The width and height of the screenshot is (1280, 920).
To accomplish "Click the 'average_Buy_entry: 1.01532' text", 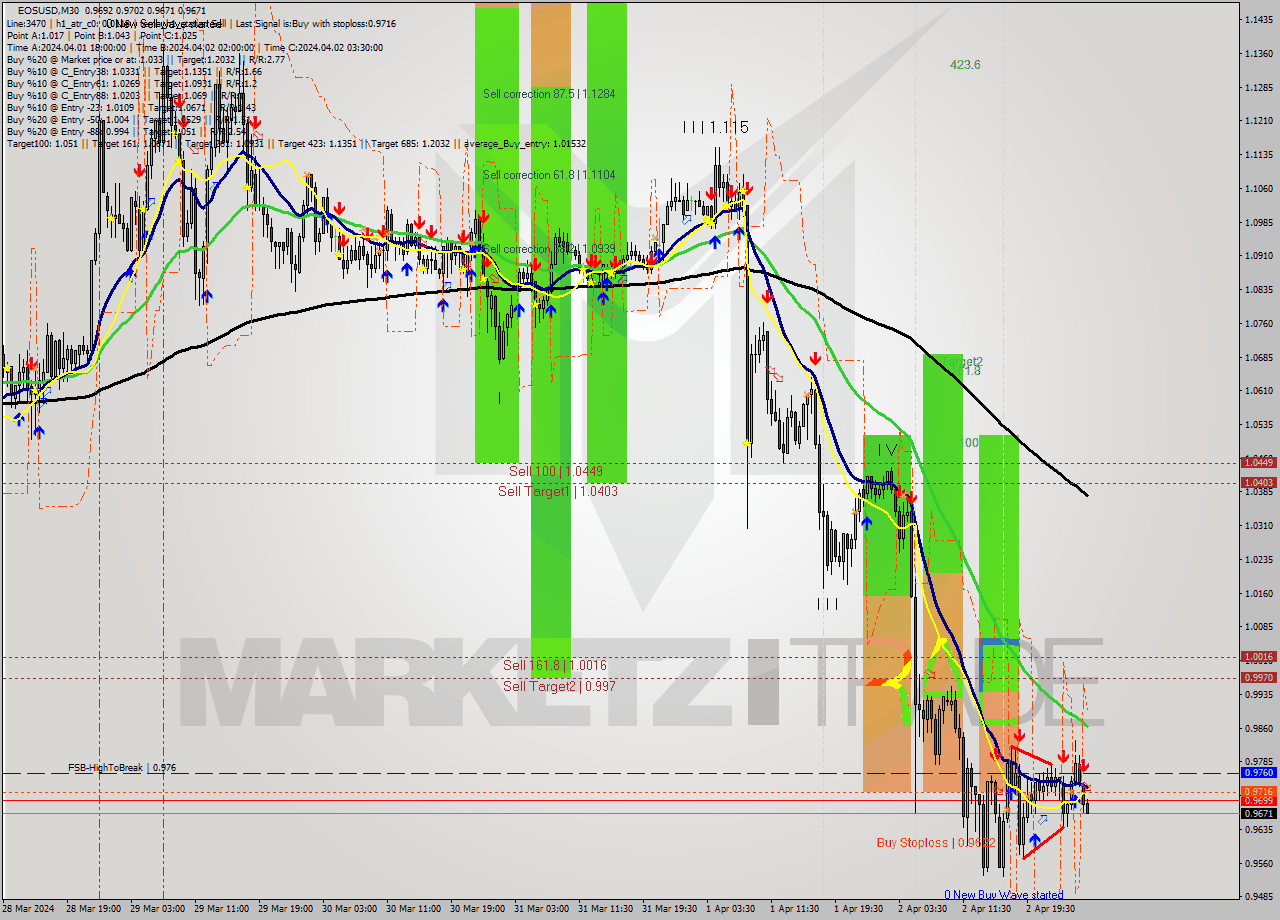I will pos(525,143).
